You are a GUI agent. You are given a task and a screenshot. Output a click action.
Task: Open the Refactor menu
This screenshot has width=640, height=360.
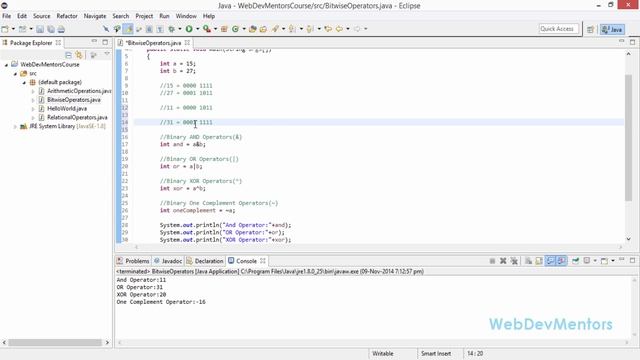[x=67, y=16]
